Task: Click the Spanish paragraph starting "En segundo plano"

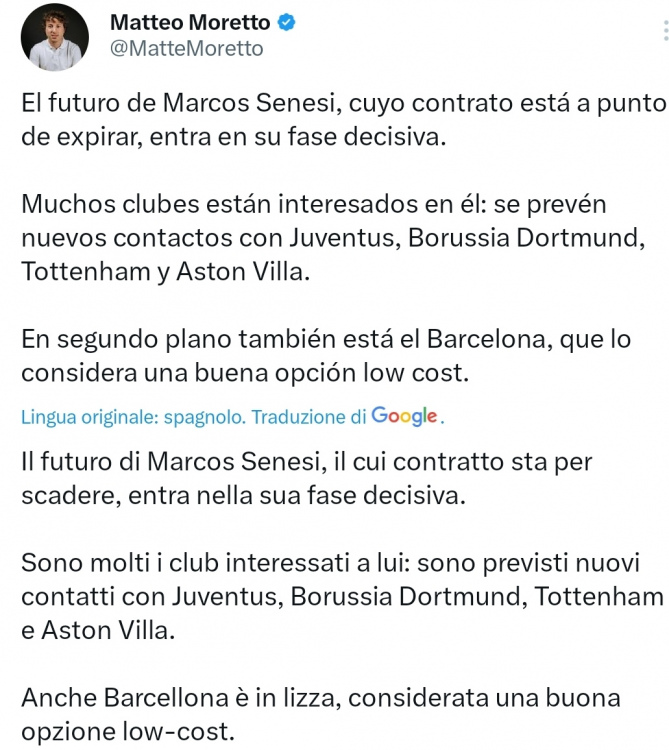Action: click(x=326, y=356)
